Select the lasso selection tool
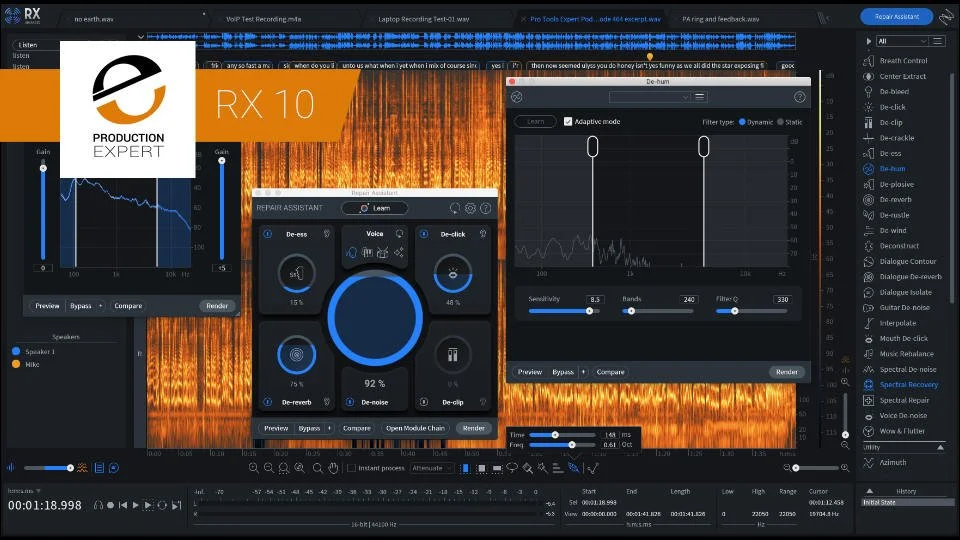This screenshot has height=540, width=960. [x=512, y=468]
